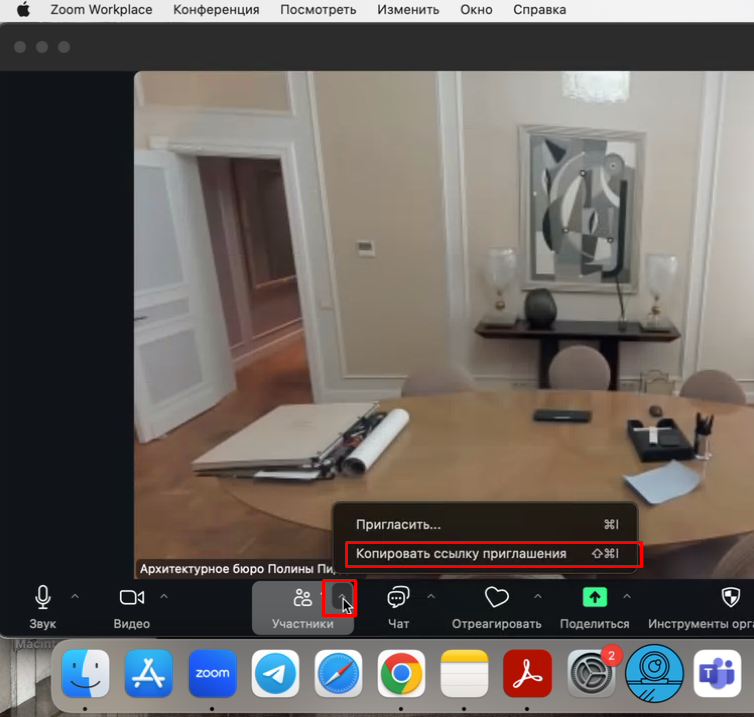Open Microsoft Teams in the Dock

716,673
